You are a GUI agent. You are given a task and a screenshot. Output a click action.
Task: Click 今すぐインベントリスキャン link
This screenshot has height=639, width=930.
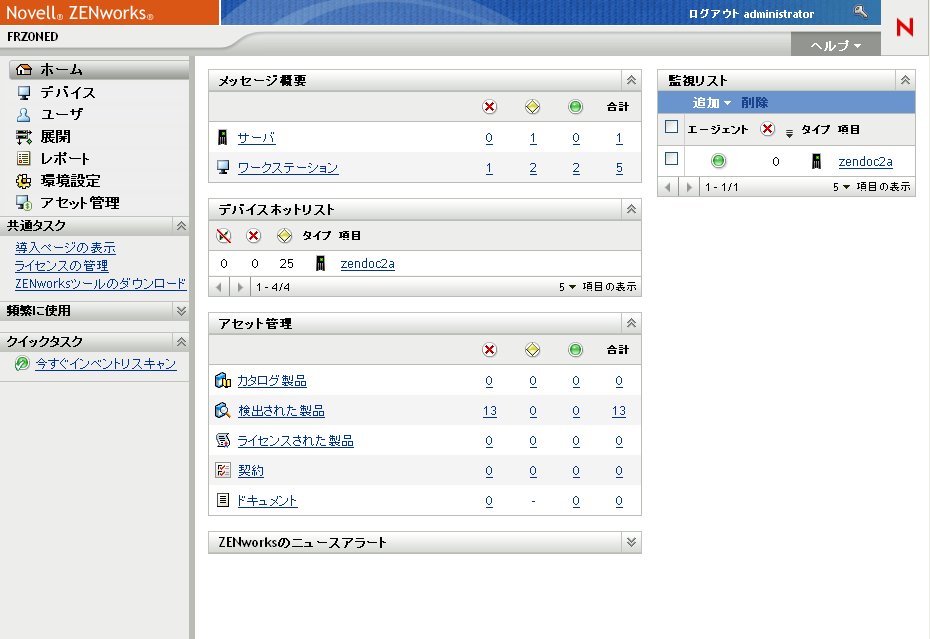pyautogui.click(x=106, y=363)
